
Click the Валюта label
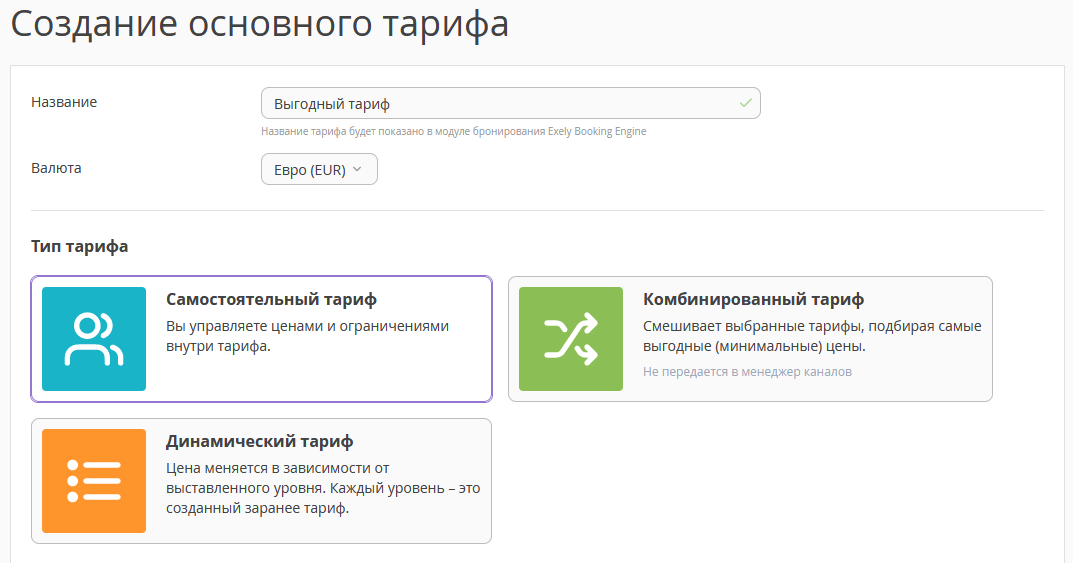[56, 168]
